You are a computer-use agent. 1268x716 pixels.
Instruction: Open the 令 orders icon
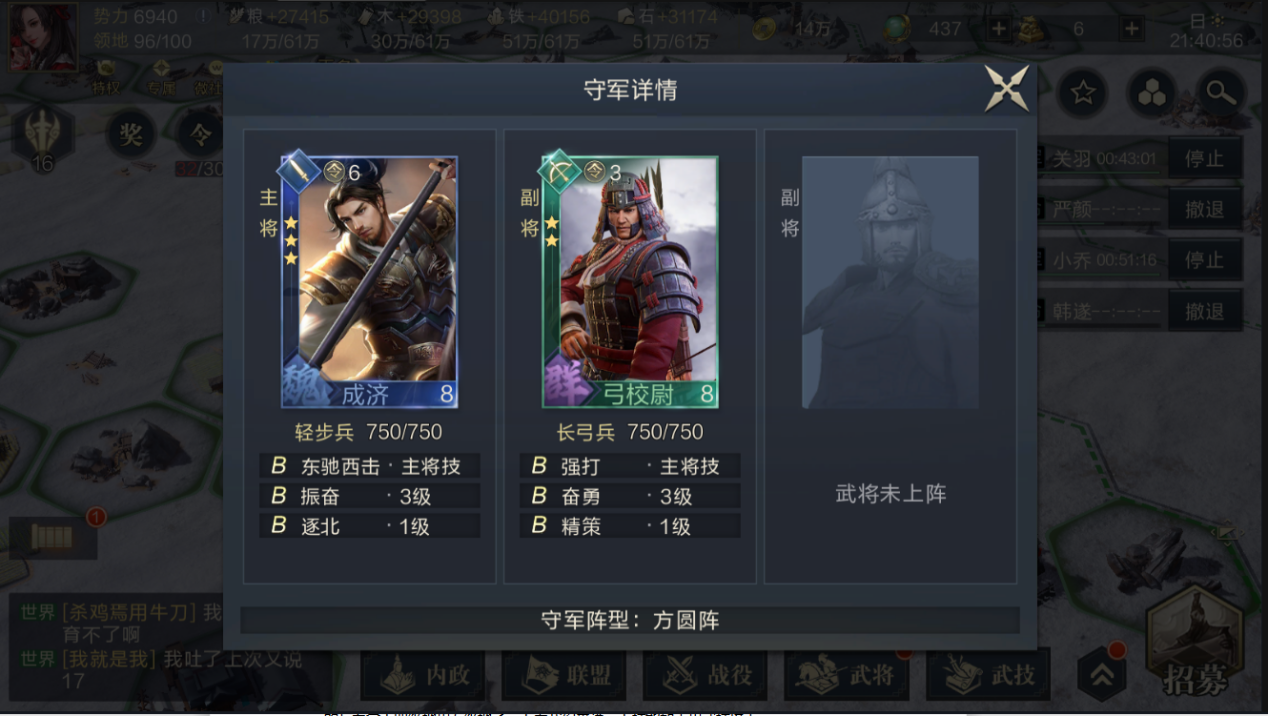(x=200, y=134)
